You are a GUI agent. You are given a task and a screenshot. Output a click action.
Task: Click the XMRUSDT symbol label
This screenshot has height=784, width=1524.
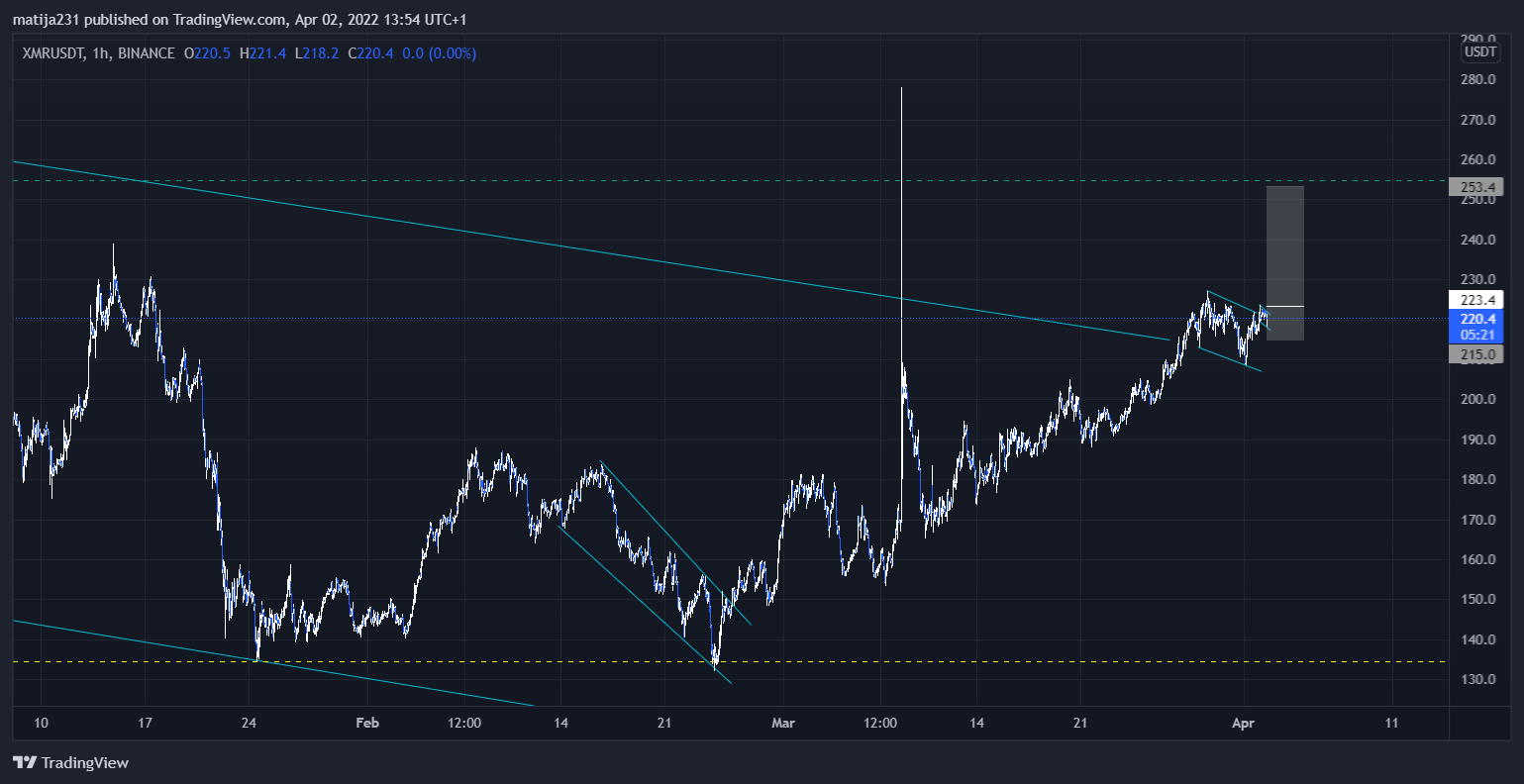52,53
